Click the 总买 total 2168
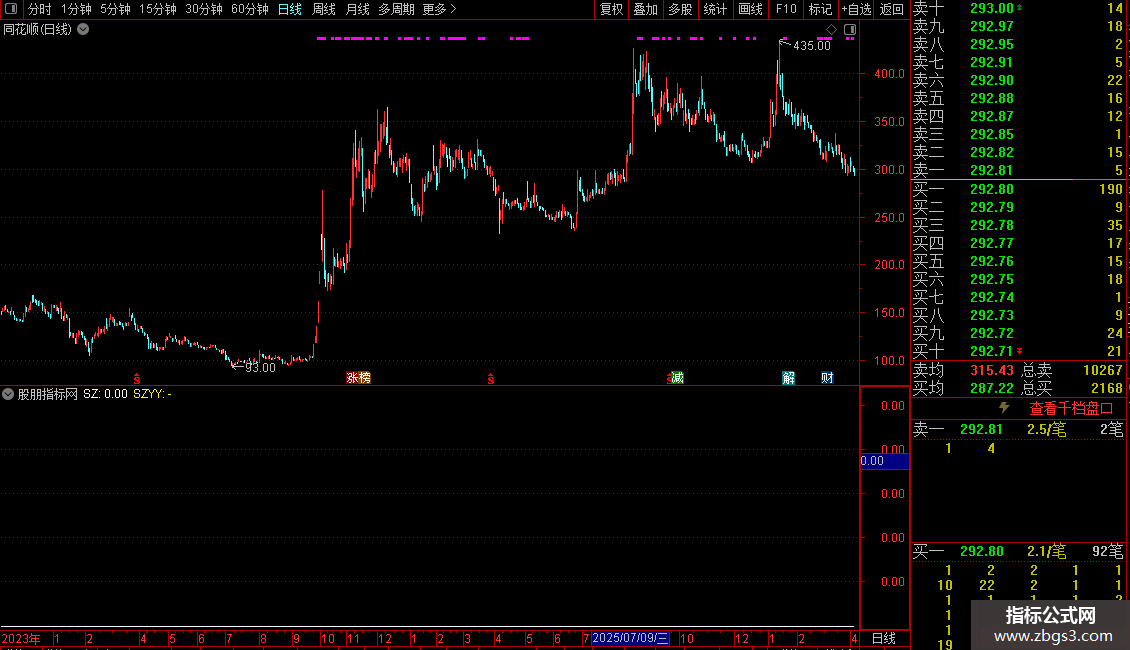 tap(1107, 388)
